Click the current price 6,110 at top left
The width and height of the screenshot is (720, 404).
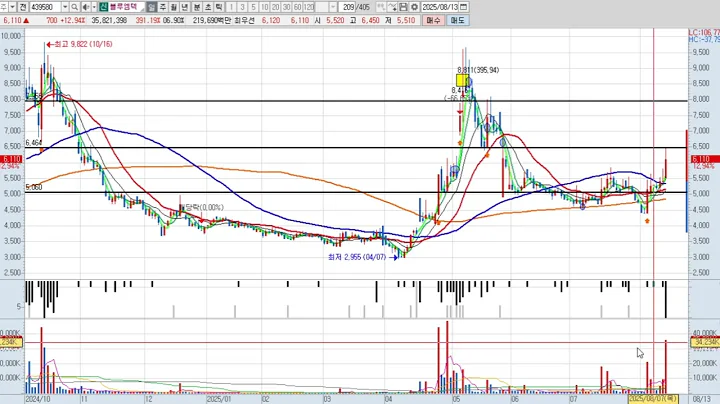pyautogui.click(x=12, y=20)
